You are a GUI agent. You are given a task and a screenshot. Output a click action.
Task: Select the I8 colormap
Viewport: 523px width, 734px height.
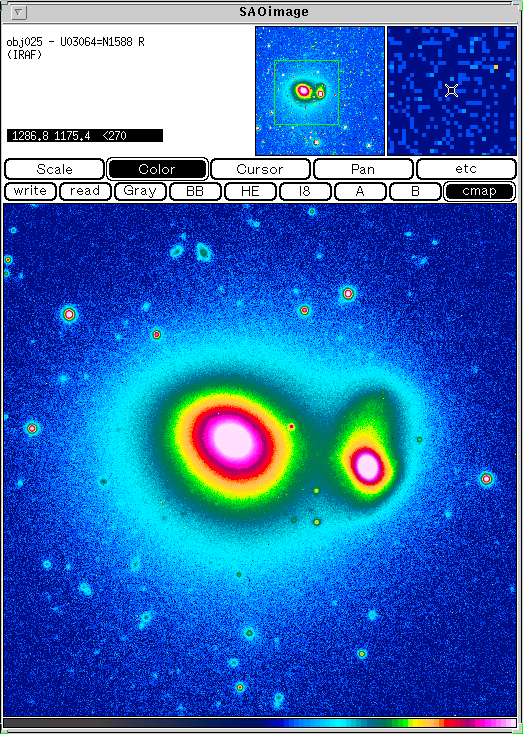pos(305,191)
